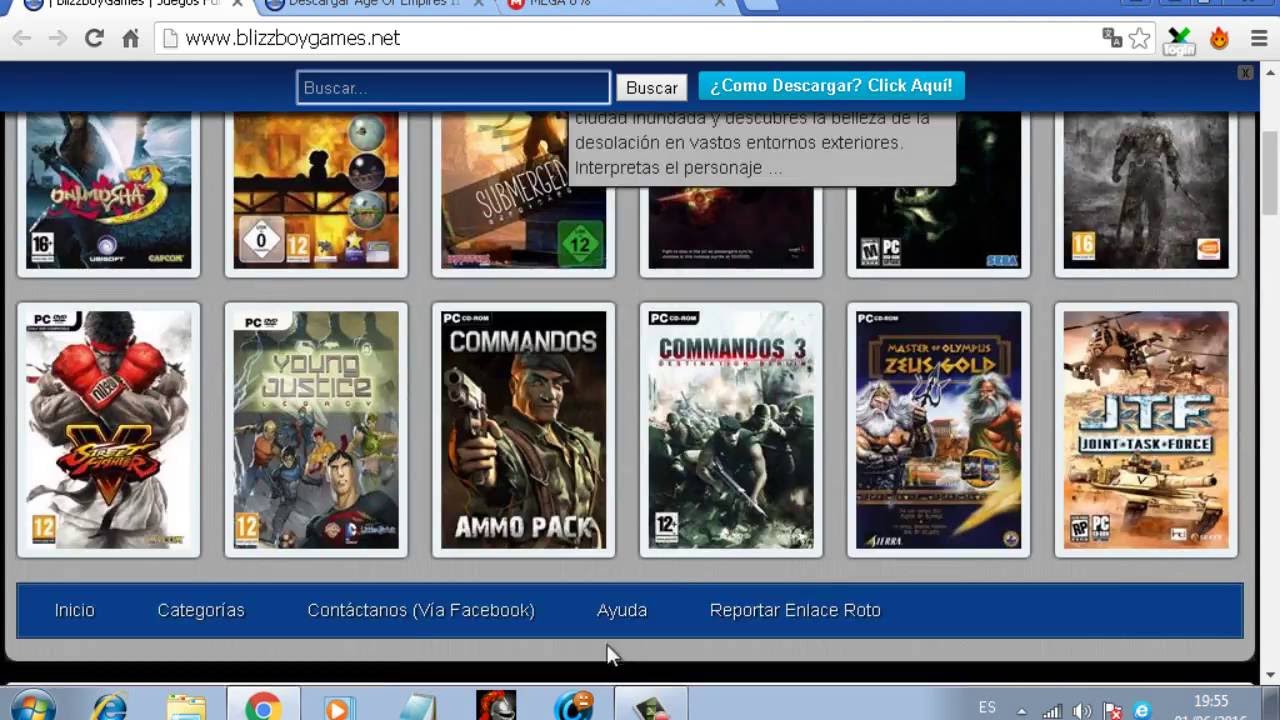
Task: Open the orange silhouette game cover
Action: 316,190
